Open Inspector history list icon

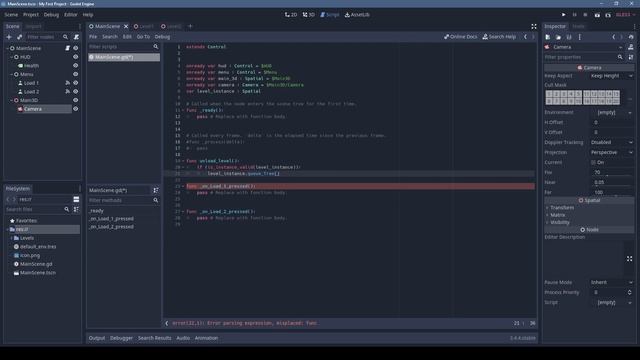[631, 37]
